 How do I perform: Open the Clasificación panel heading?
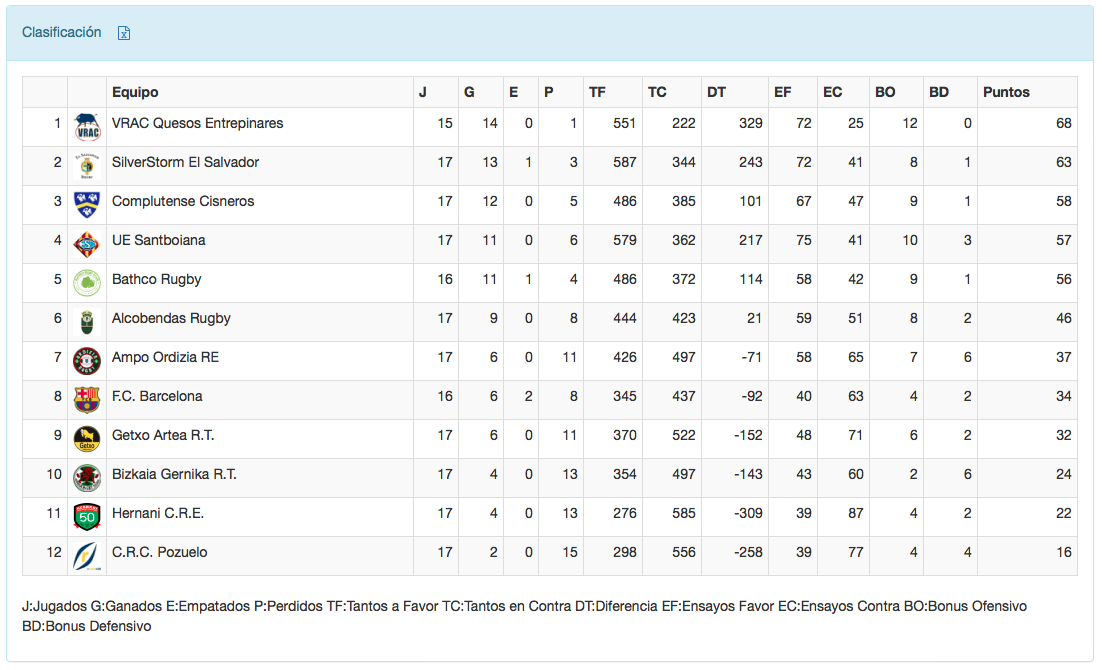click(x=62, y=33)
